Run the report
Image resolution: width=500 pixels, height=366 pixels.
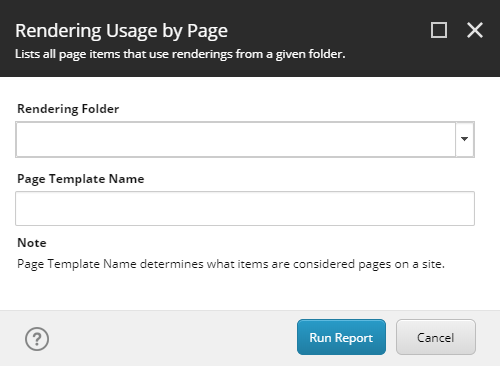341,337
